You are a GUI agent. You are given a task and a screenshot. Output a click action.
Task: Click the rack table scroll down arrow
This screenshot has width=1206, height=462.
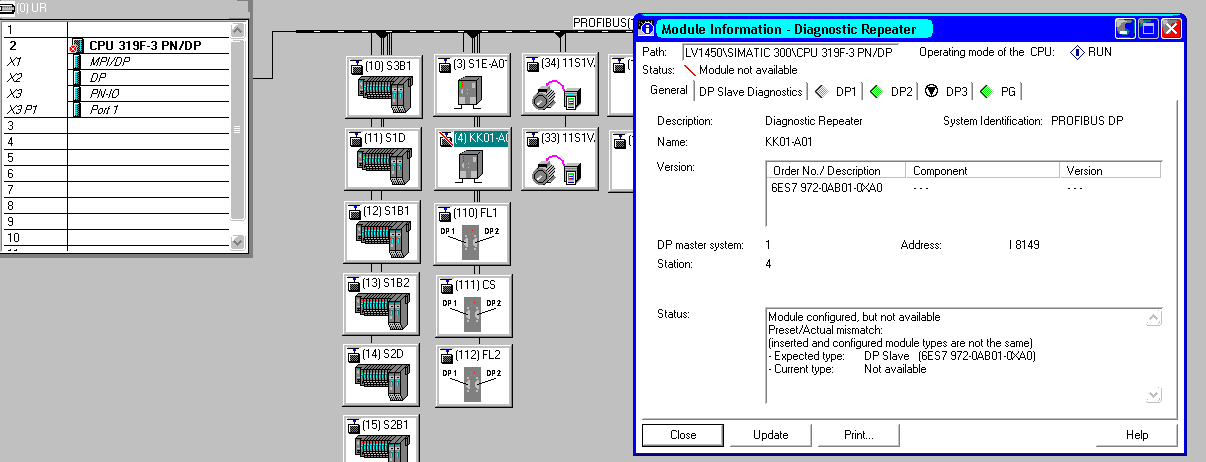[237, 242]
